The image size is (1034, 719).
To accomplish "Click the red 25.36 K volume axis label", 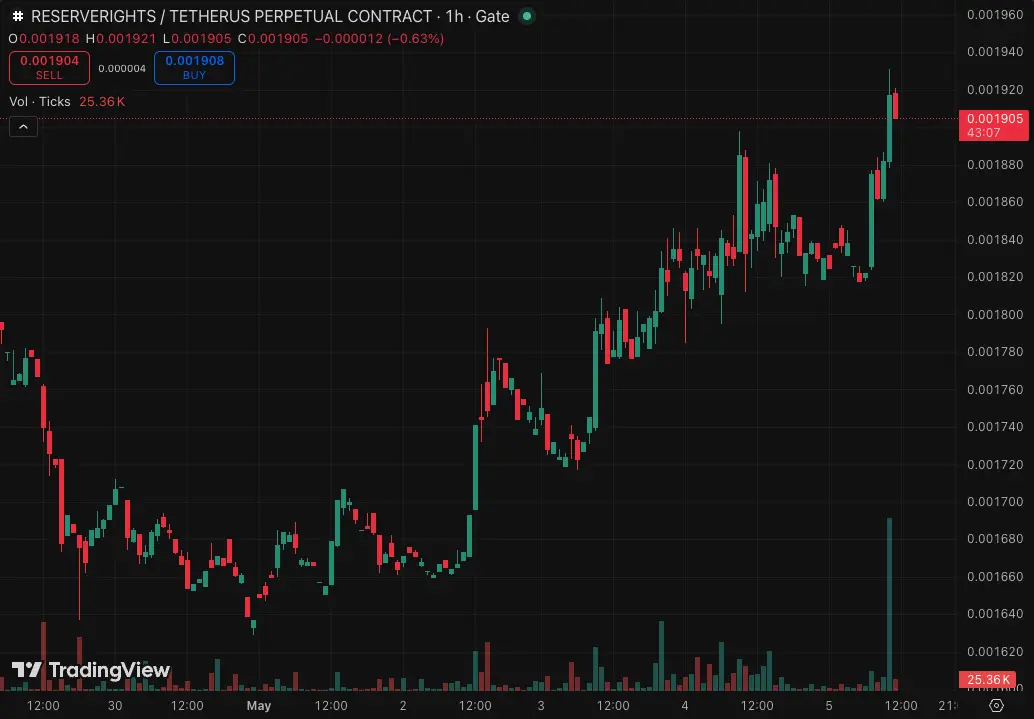I will (988, 679).
